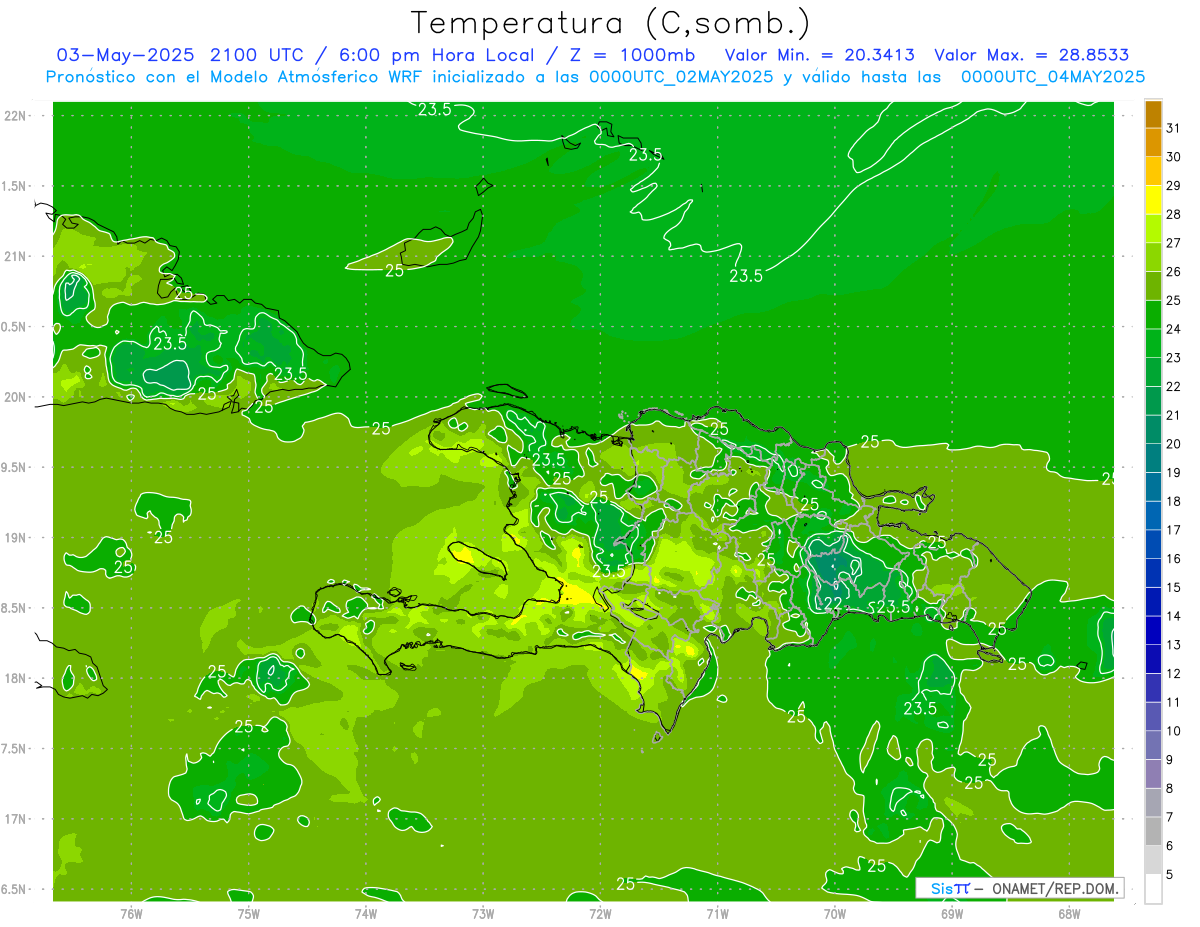Click the '9.5N' latitude axis label

[x=14, y=468]
